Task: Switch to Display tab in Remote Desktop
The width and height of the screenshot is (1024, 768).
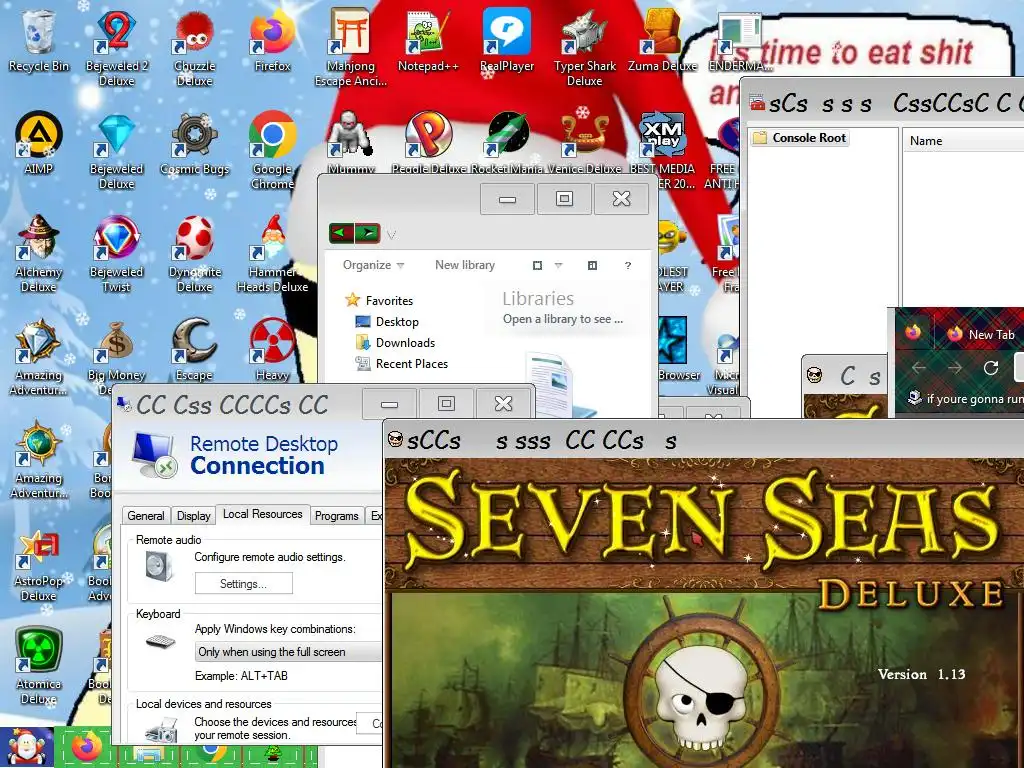Action: [x=193, y=515]
